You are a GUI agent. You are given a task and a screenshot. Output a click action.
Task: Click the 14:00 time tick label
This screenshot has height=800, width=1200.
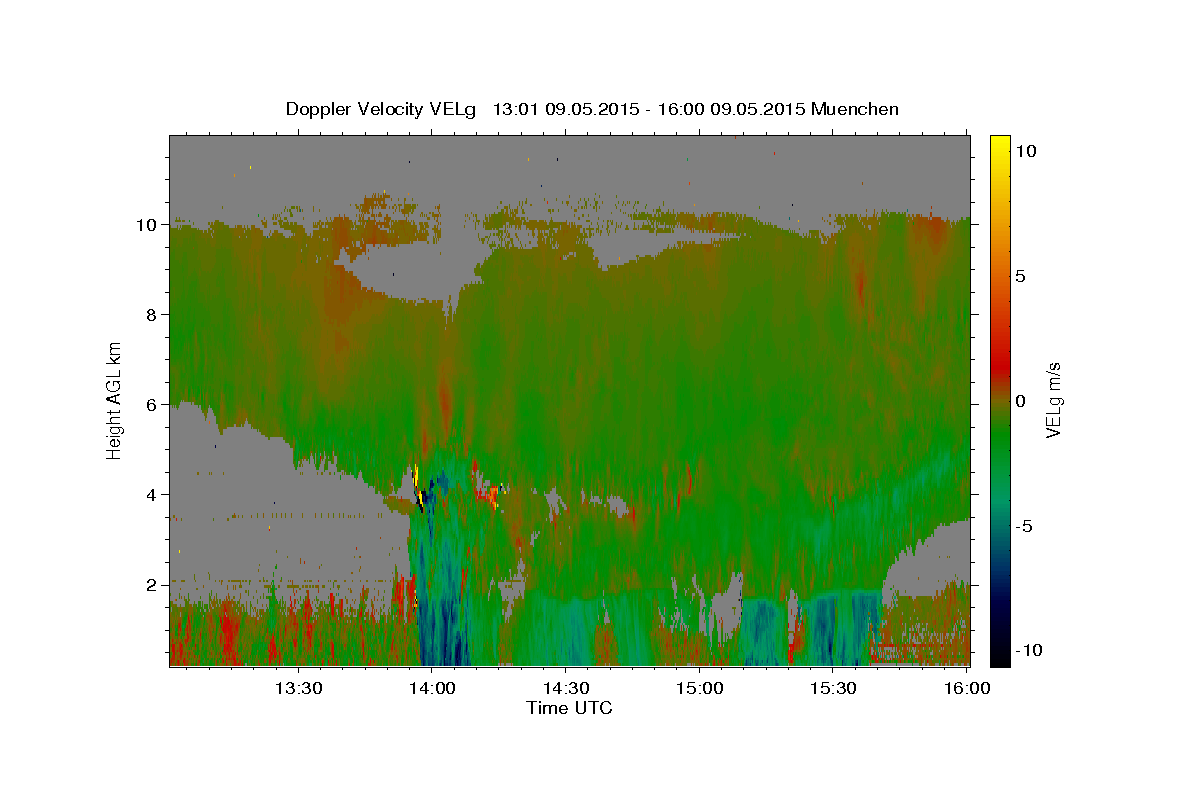(x=432, y=688)
